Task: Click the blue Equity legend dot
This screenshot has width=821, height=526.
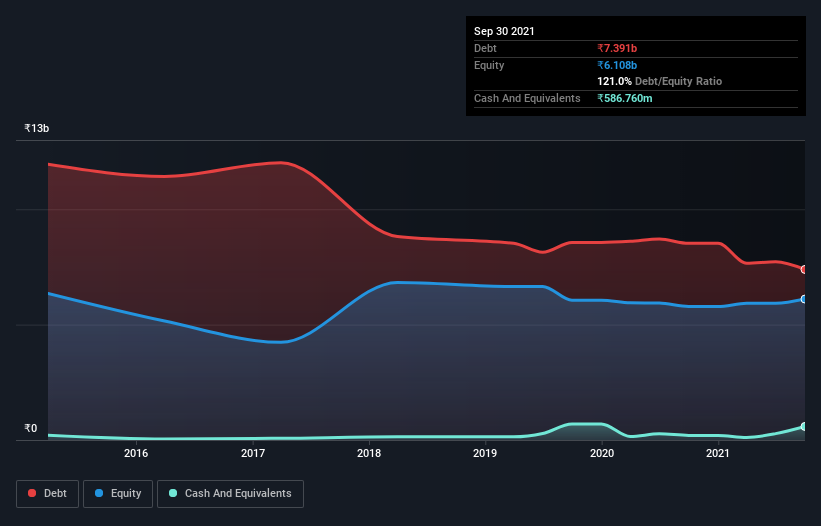Action: (99, 493)
